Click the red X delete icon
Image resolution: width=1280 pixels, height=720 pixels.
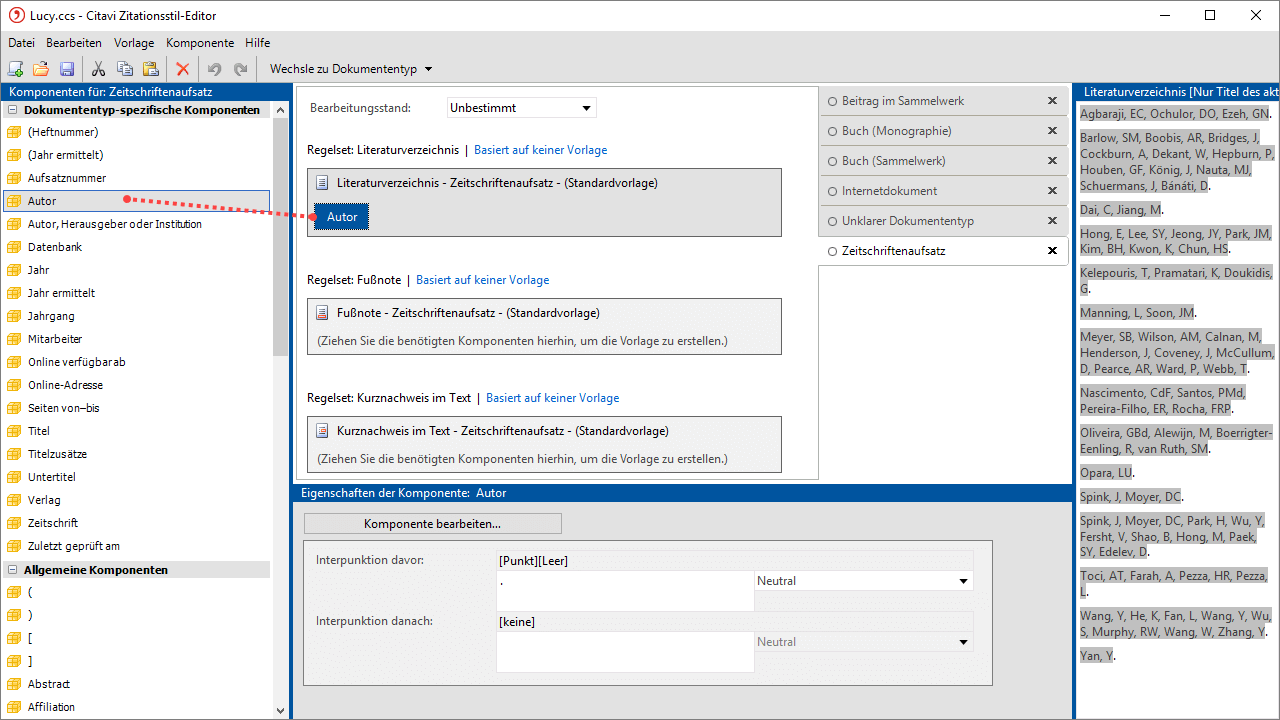pos(182,69)
